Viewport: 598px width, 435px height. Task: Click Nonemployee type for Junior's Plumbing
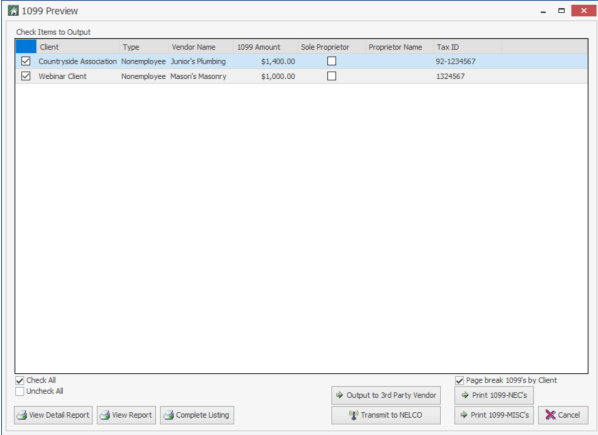click(x=143, y=61)
